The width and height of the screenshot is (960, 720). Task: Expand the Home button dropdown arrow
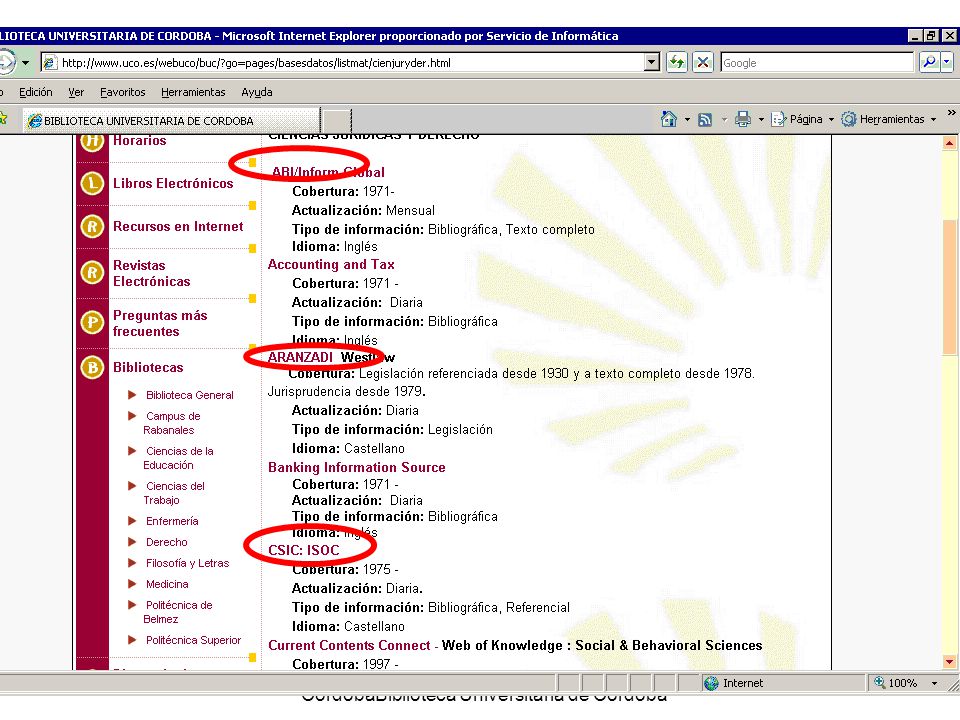[x=687, y=119]
